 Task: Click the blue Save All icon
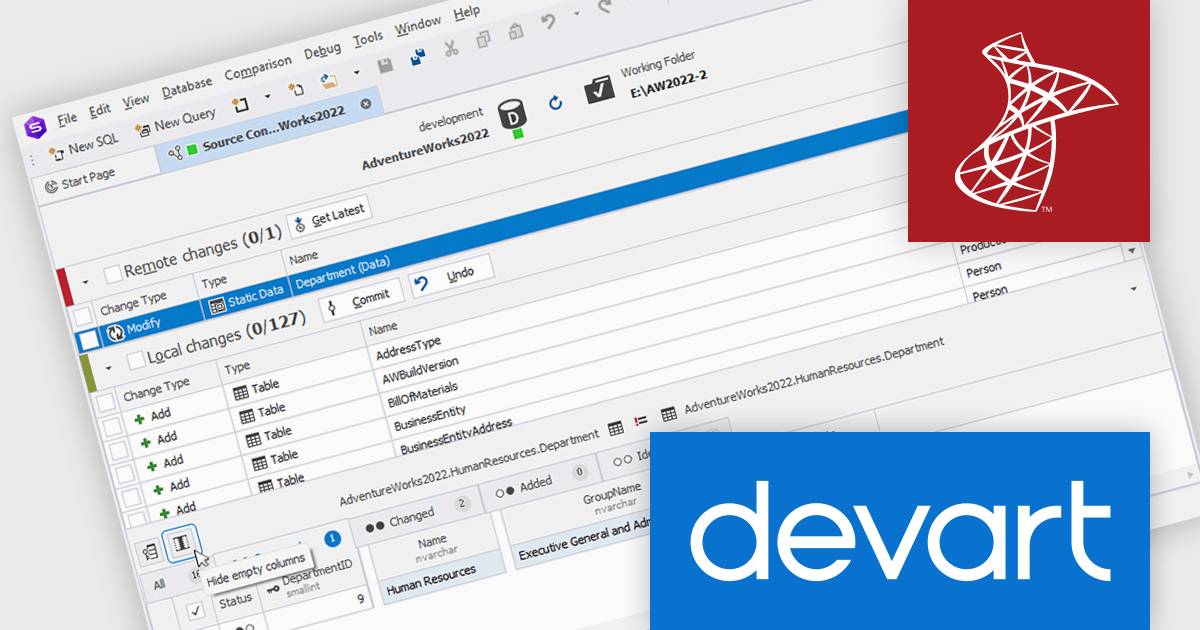click(x=418, y=56)
